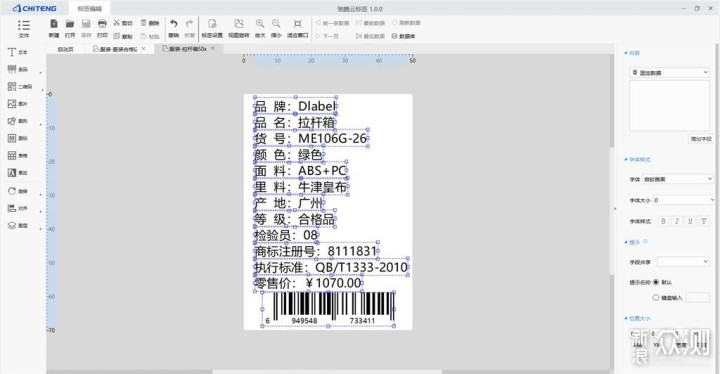Select the 图片 image tool
The width and height of the screenshot is (720, 374).
(18, 104)
